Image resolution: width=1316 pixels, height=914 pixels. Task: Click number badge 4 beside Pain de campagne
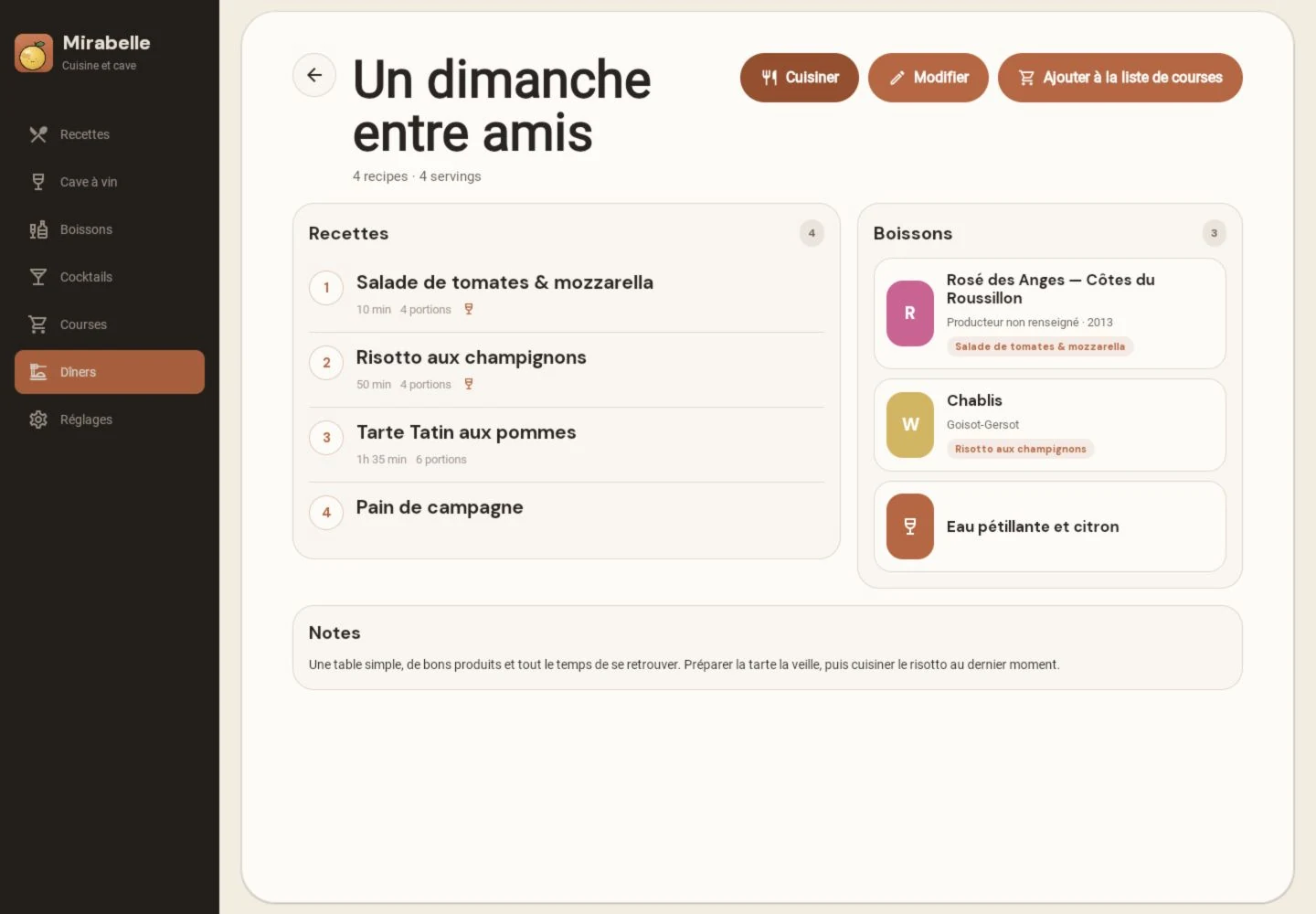tap(326, 513)
